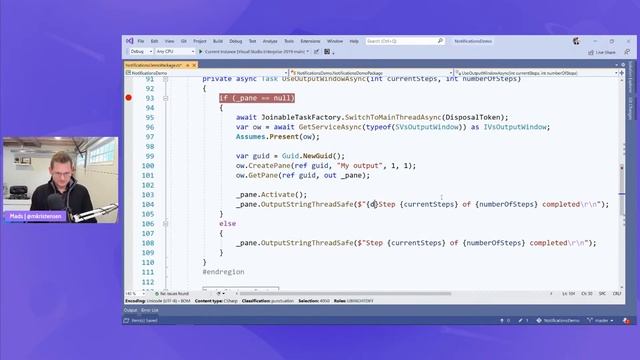
Task: Click the 'else' keyword on line 106
Action: point(227,224)
